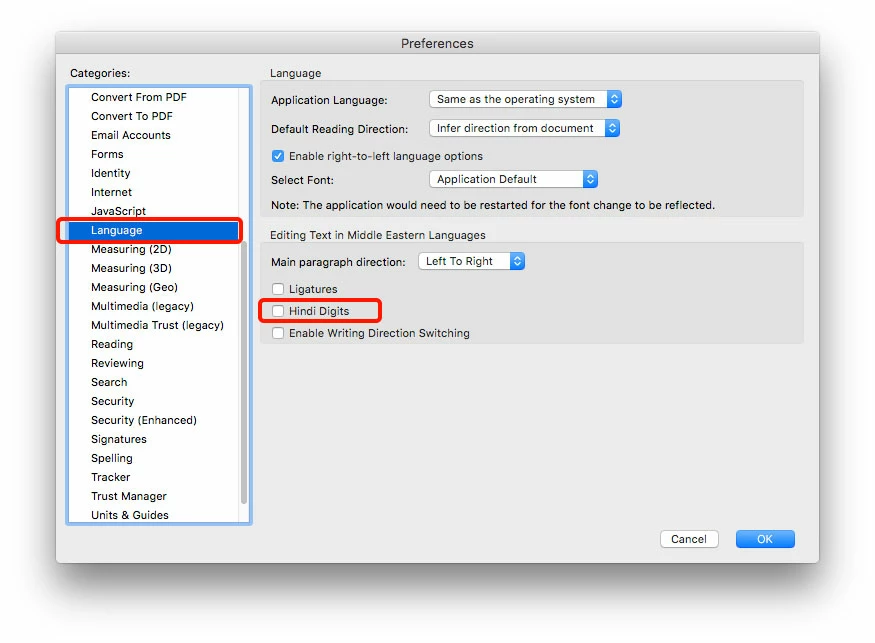Open Main paragraph direction dropdown
Screen dimensions: 875x643
pyautogui.click(x=472, y=261)
